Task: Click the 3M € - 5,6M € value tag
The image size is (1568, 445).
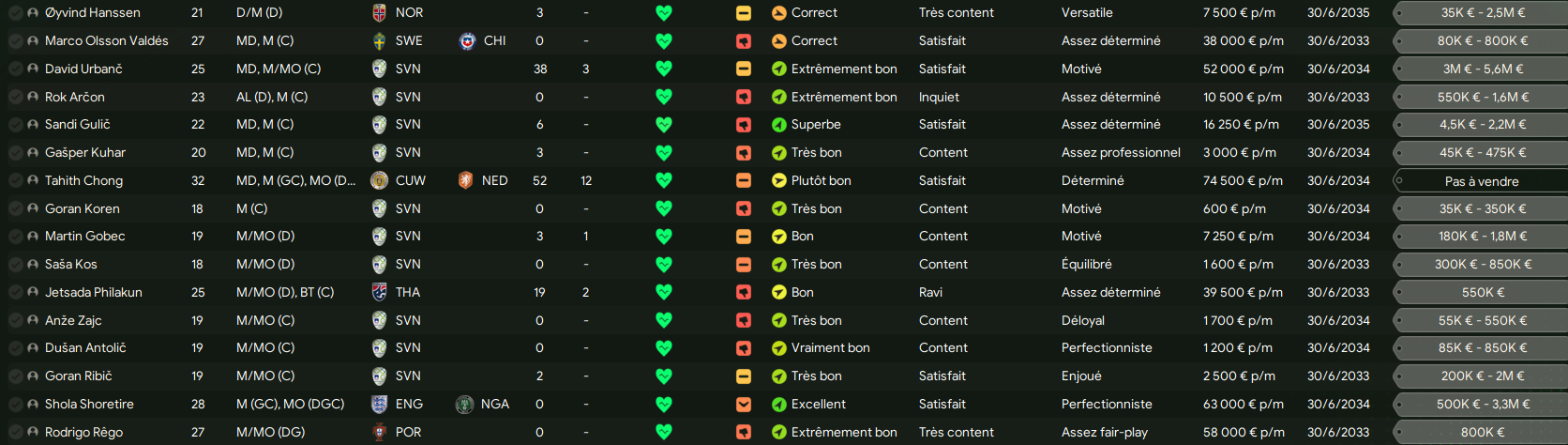Action: [x=1482, y=69]
